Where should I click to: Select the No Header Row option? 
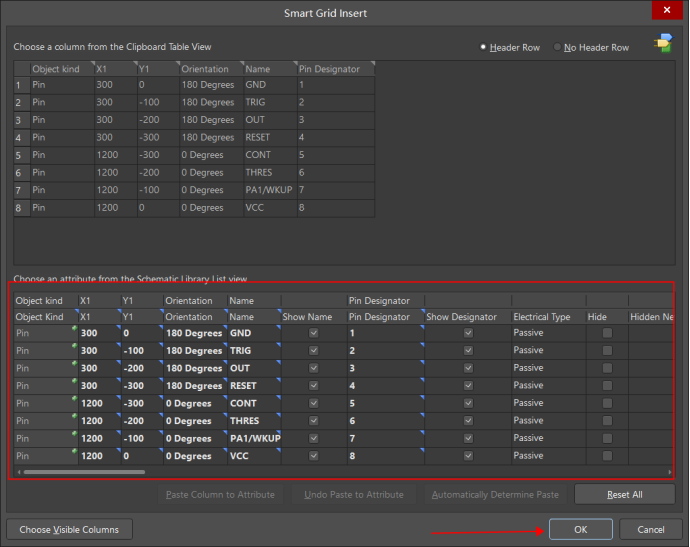tap(559, 47)
